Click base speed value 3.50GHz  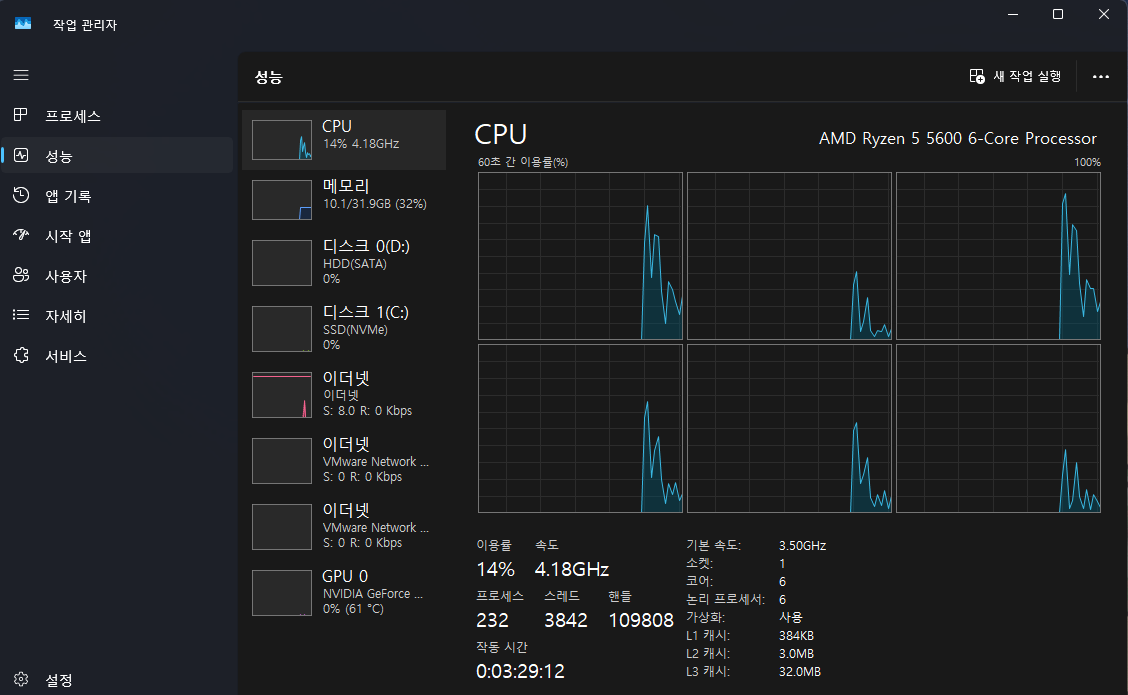coord(803,545)
